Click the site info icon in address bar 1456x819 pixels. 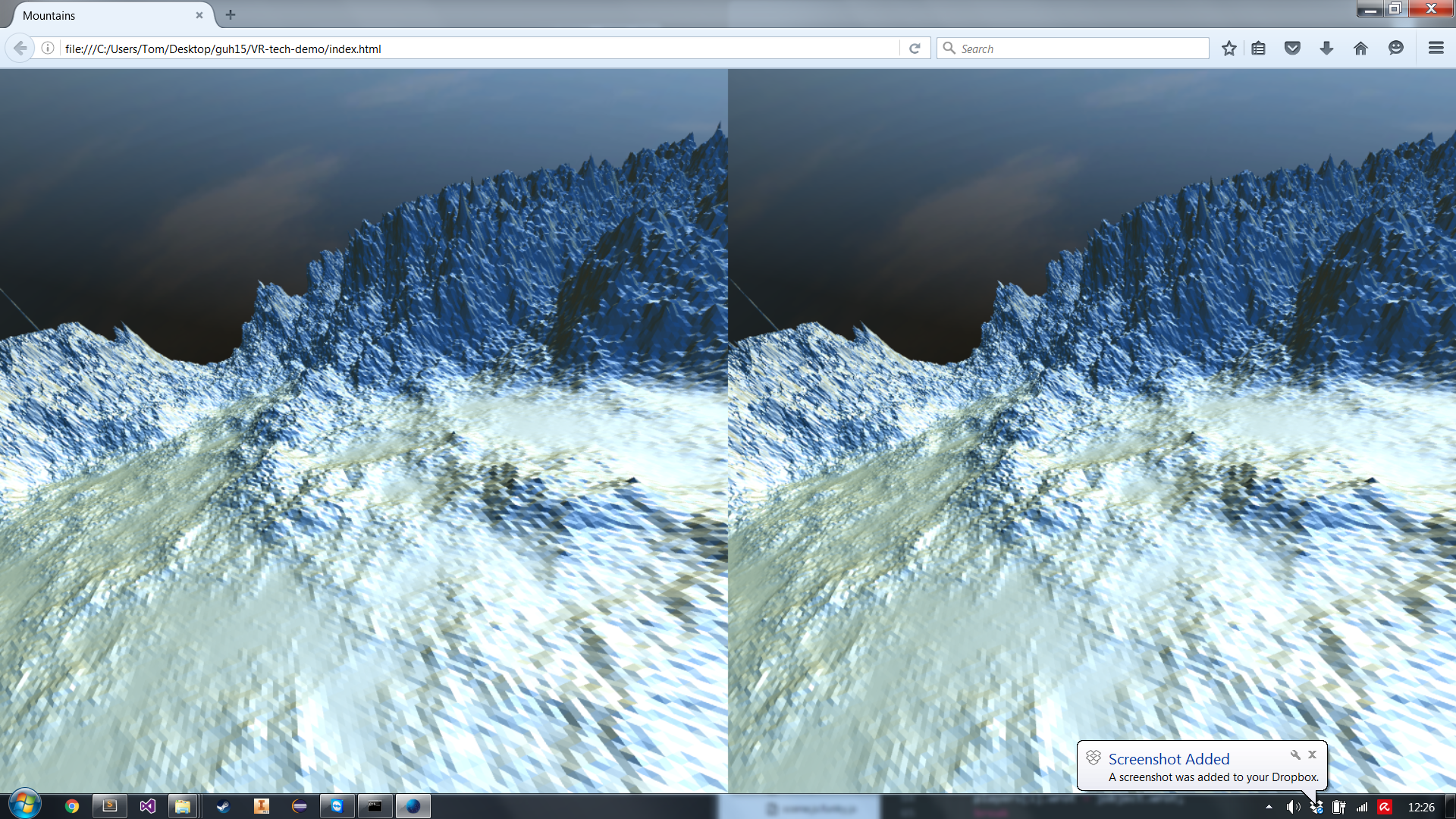click(48, 49)
